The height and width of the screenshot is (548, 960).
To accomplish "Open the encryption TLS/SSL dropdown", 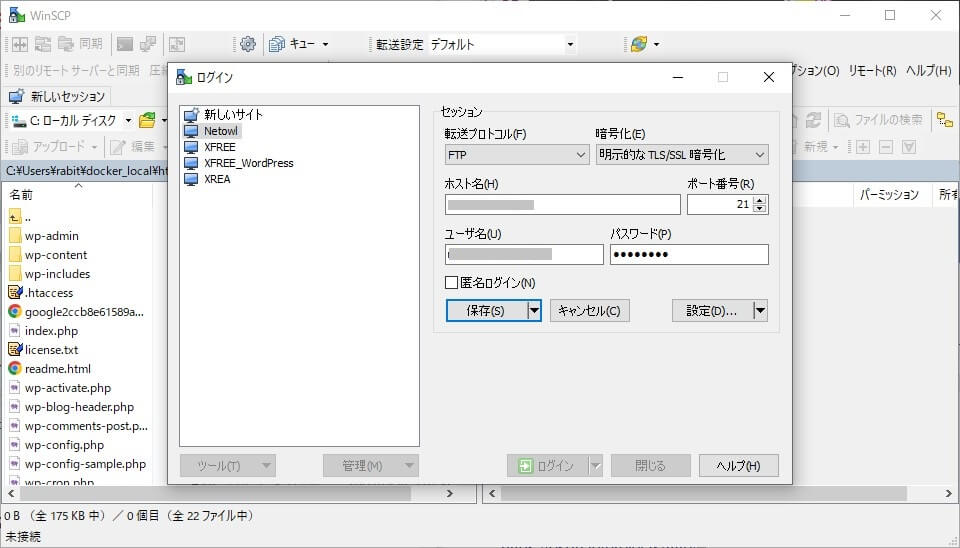I will tap(681, 155).
